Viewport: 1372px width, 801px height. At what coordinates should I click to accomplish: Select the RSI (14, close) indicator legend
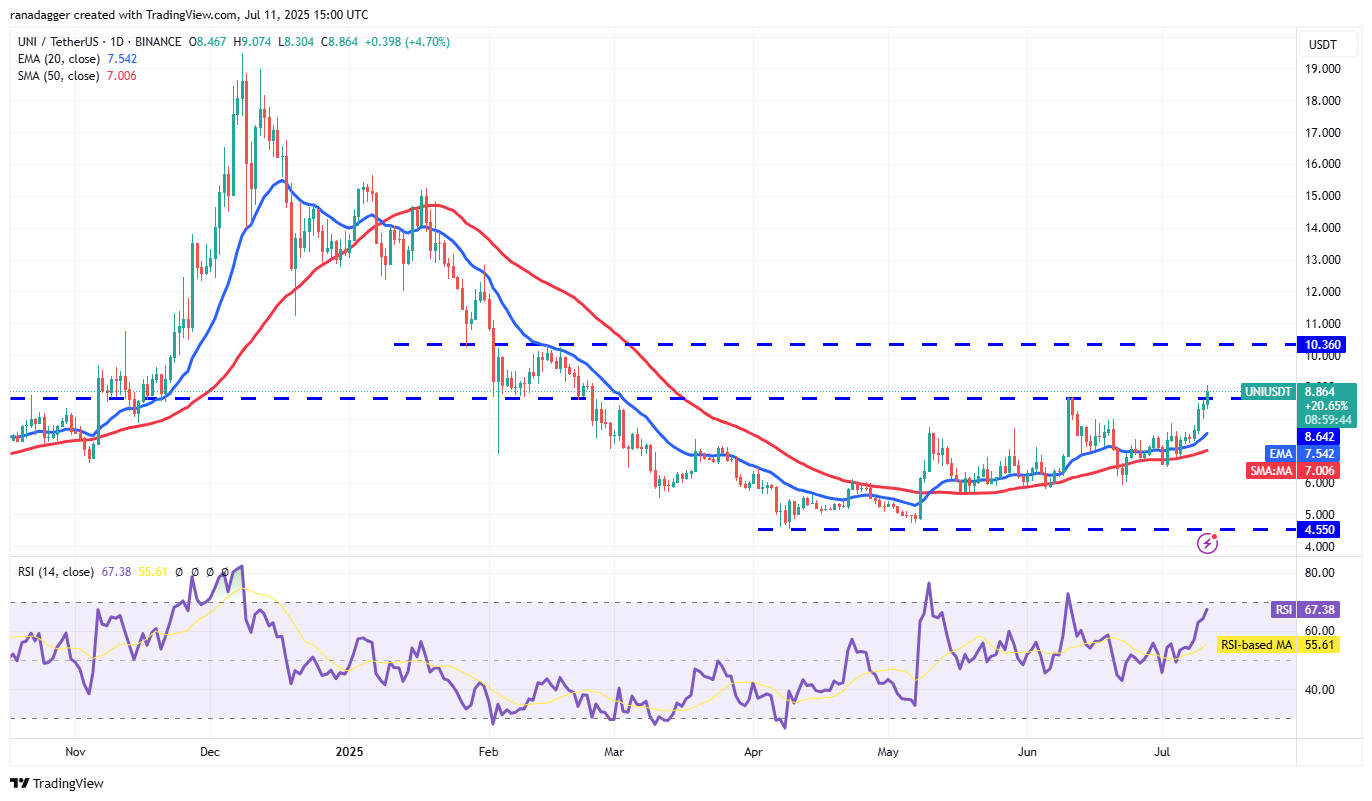[x=55, y=572]
